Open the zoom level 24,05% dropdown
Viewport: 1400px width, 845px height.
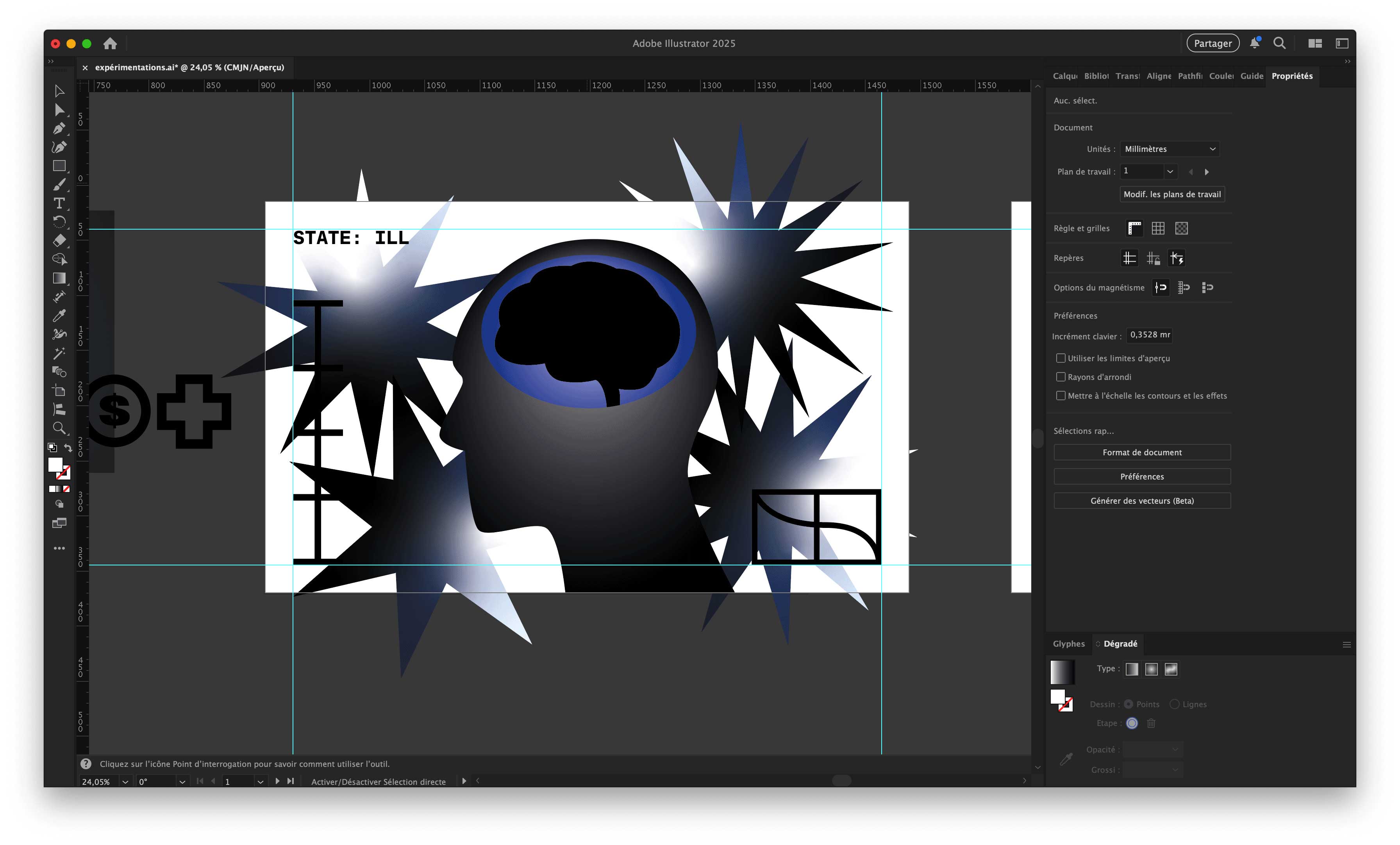click(x=125, y=781)
